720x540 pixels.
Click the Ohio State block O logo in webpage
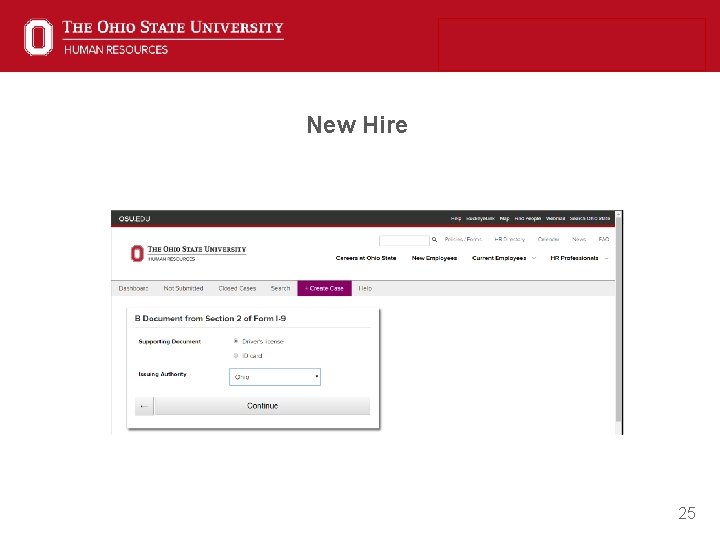(x=137, y=253)
